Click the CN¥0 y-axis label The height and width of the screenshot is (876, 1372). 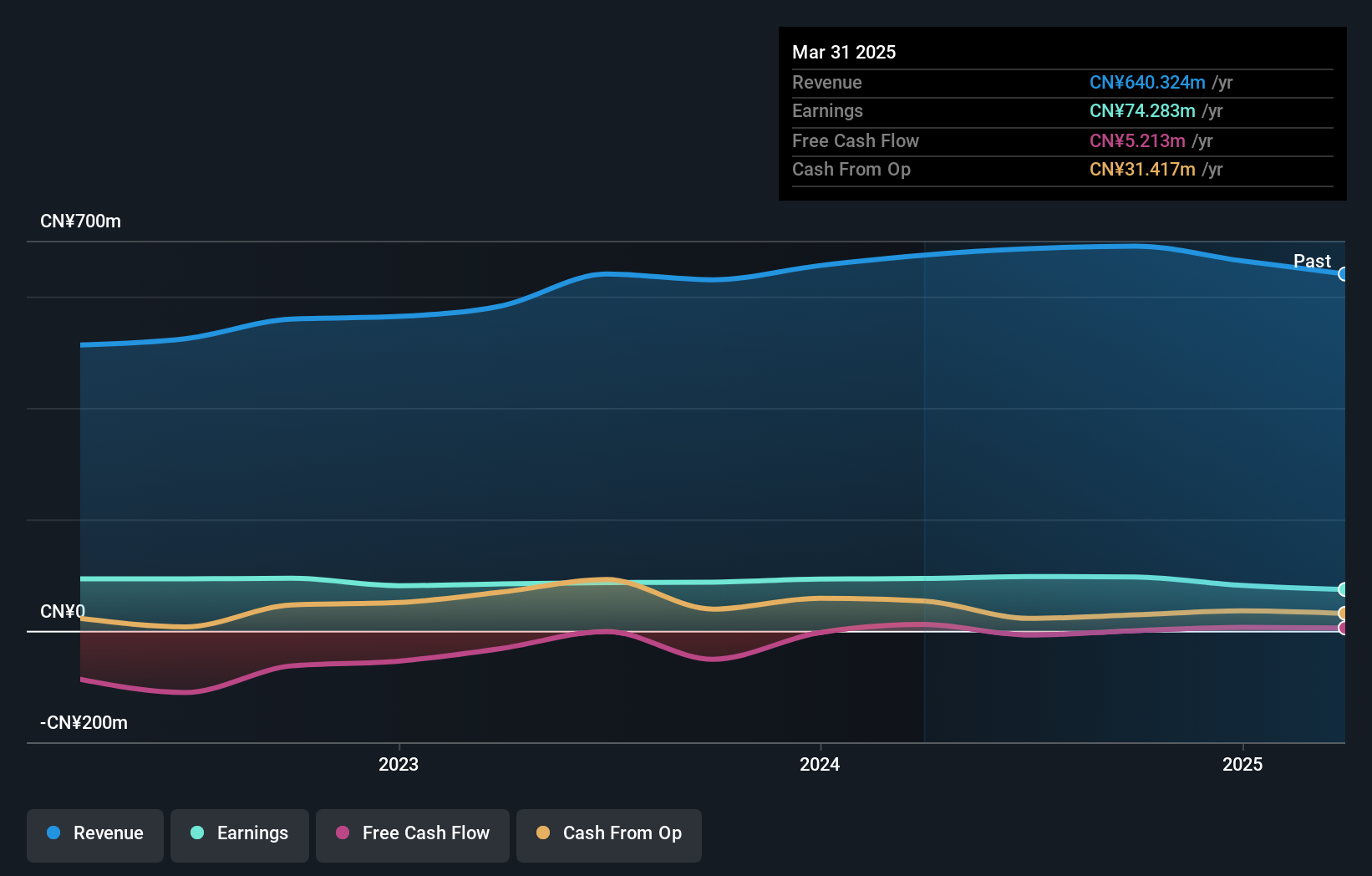click(x=63, y=612)
